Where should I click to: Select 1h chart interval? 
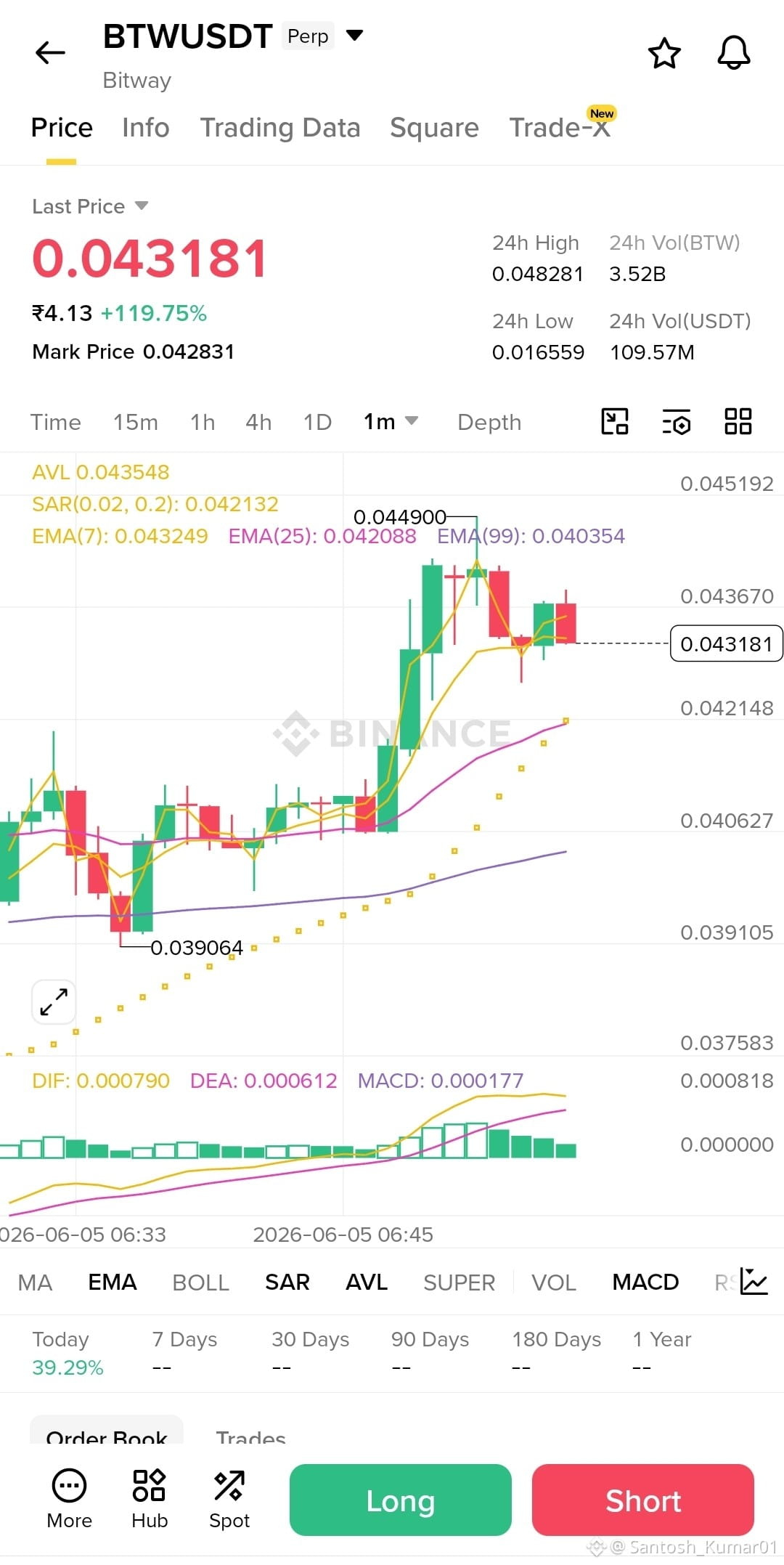click(203, 422)
